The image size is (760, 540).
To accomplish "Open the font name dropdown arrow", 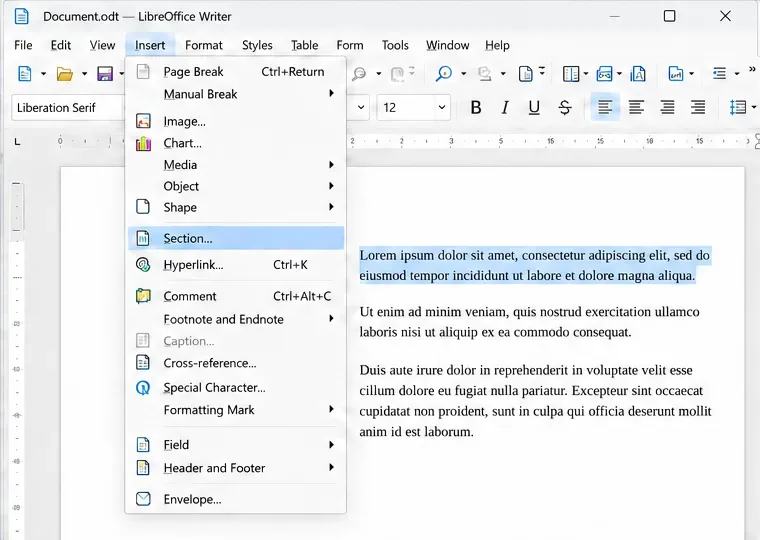I will pyautogui.click(x=361, y=107).
